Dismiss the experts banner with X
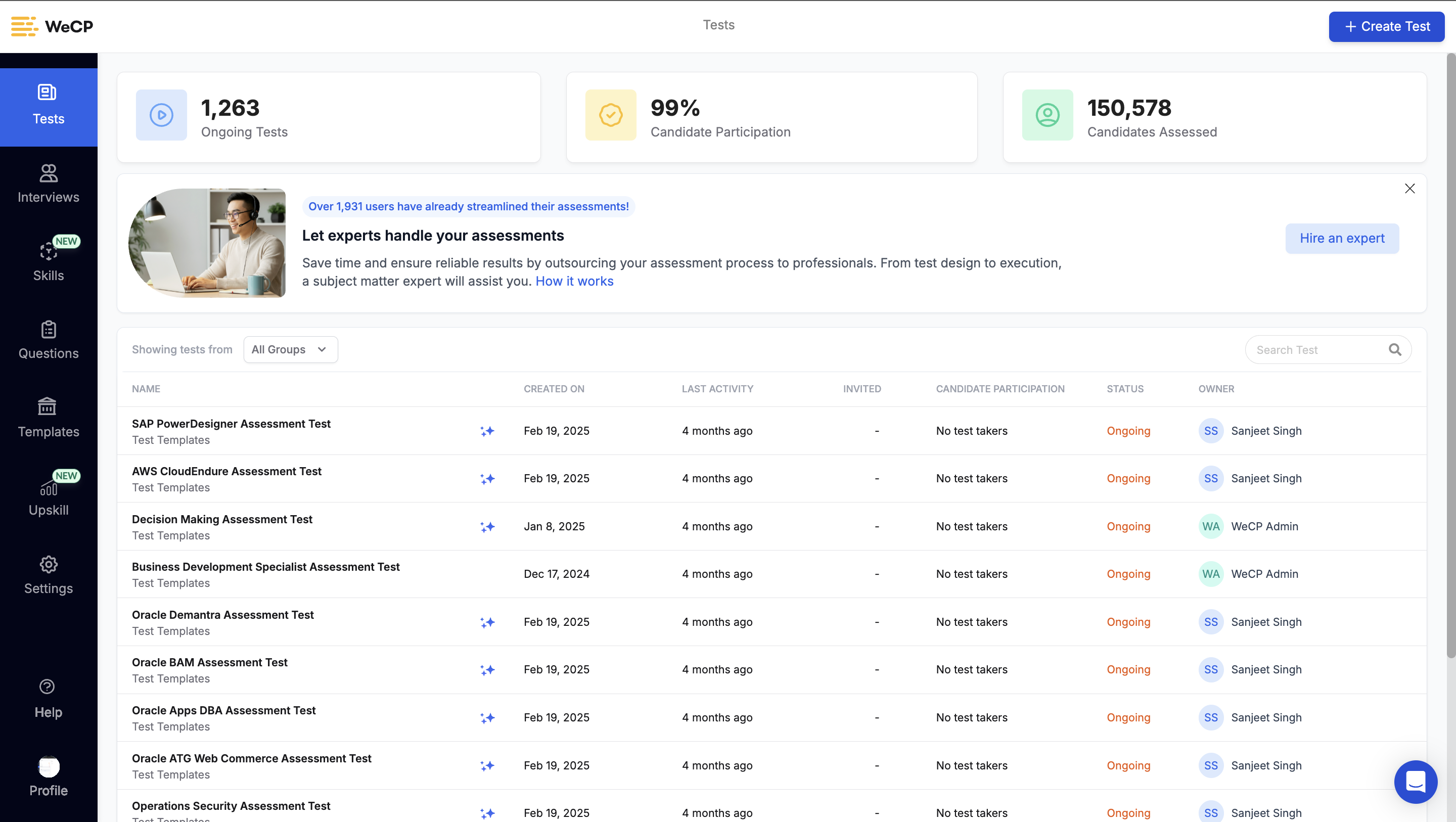Screen dimensions: 1456x822 point(1409,189)
